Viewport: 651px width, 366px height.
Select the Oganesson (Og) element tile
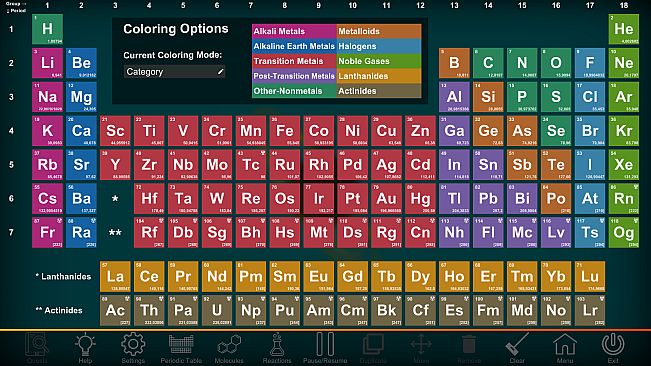(x=624, y=232)
